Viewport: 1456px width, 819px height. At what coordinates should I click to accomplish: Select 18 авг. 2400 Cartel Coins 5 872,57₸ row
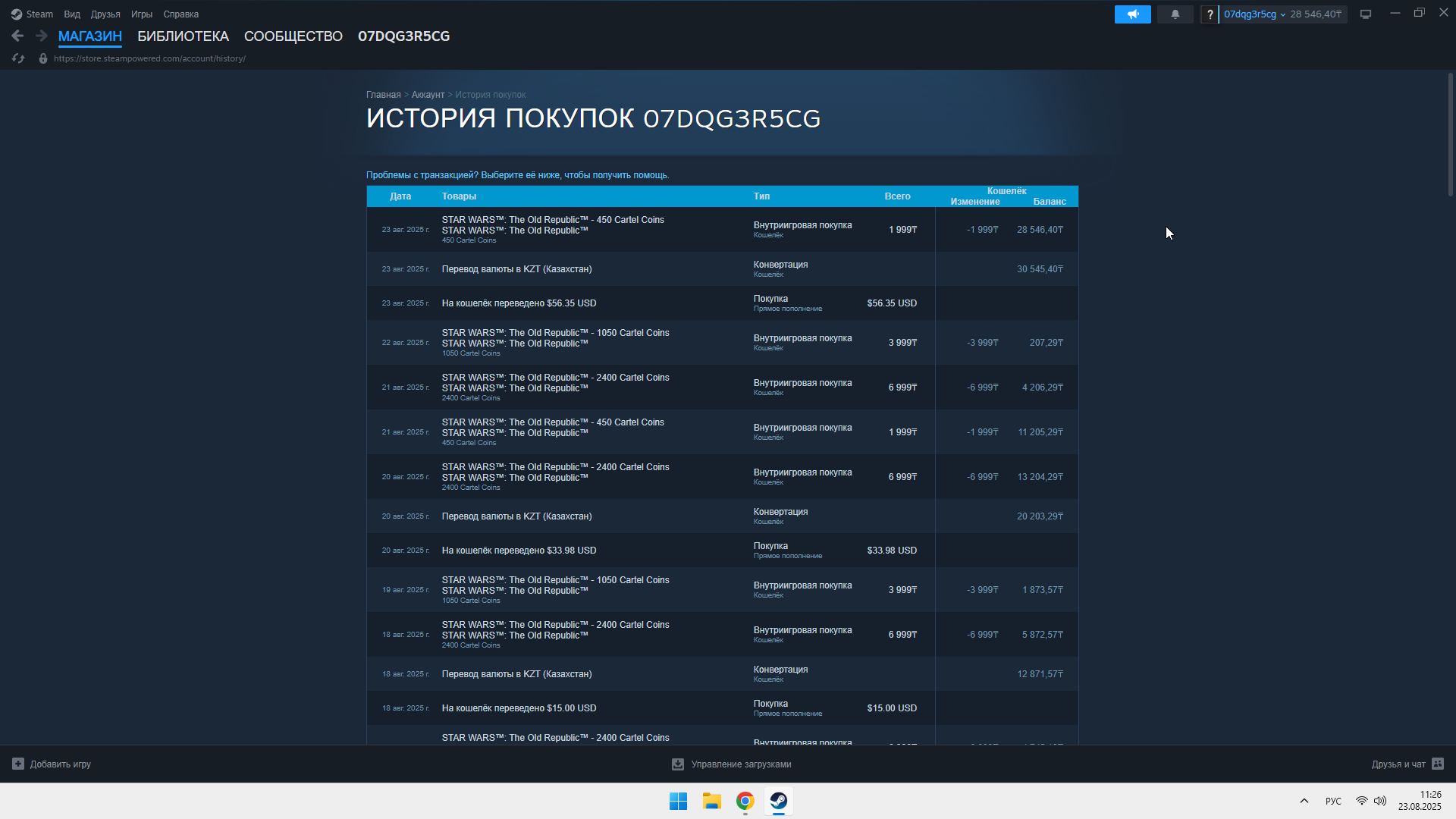pyautogui.click(x=722, y=635)
